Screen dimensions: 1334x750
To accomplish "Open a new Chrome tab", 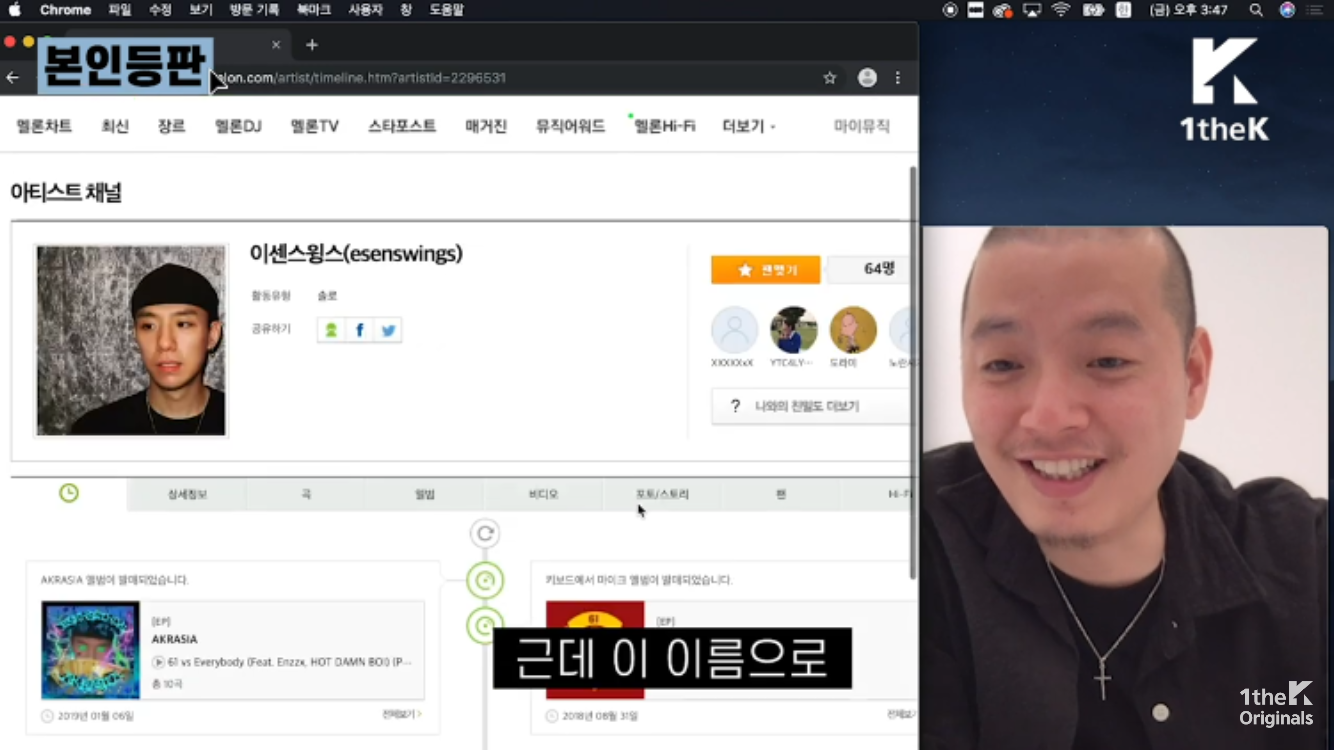I will pyautogui.click(x=312, y=45).
